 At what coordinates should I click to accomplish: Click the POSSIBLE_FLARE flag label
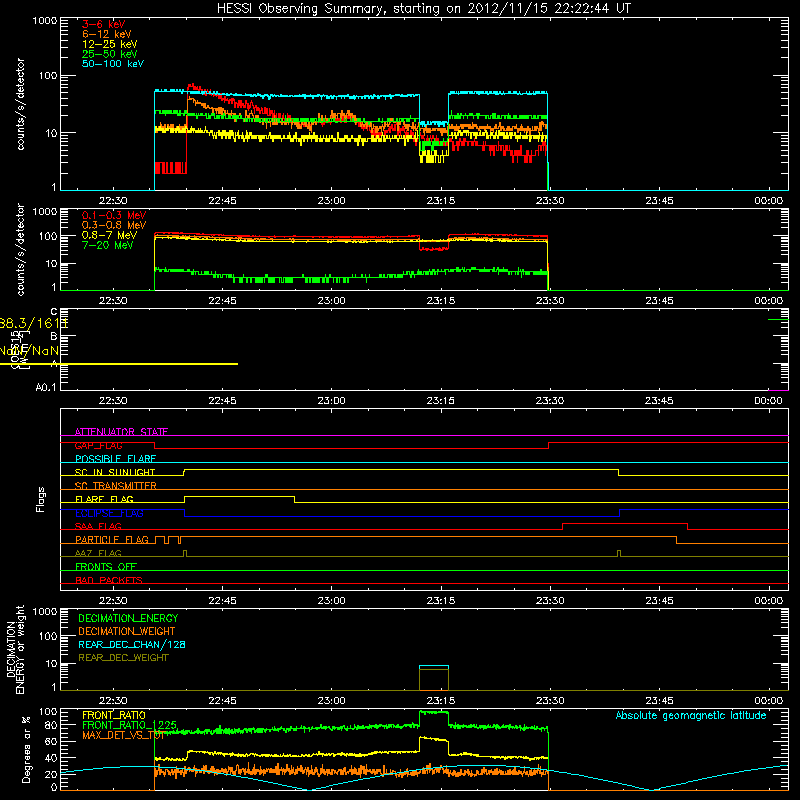(115, 459)
